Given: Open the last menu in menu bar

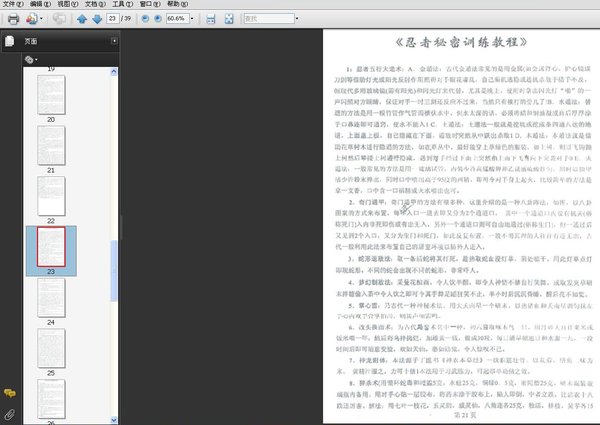Looking at the screenshot, I should pyautogui.click(x=178, y=4).
